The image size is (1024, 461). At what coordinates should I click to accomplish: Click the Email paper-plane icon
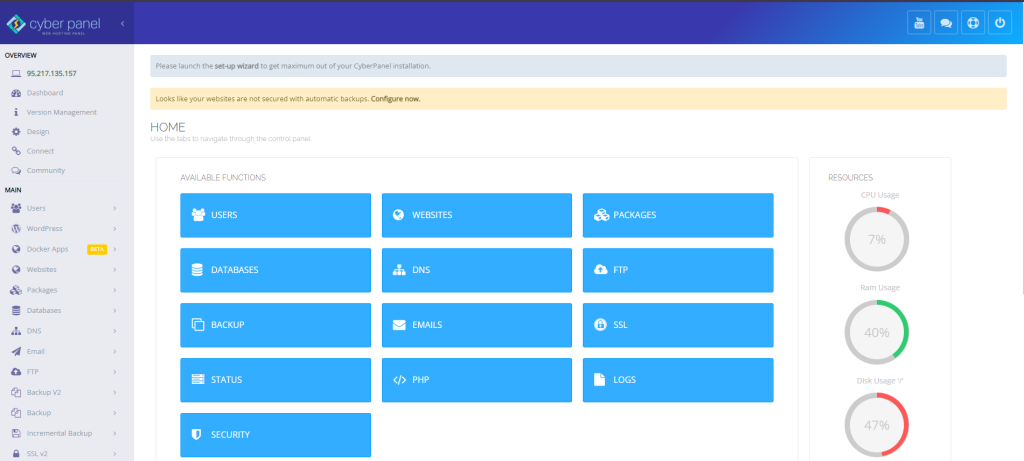pos(16,351)
